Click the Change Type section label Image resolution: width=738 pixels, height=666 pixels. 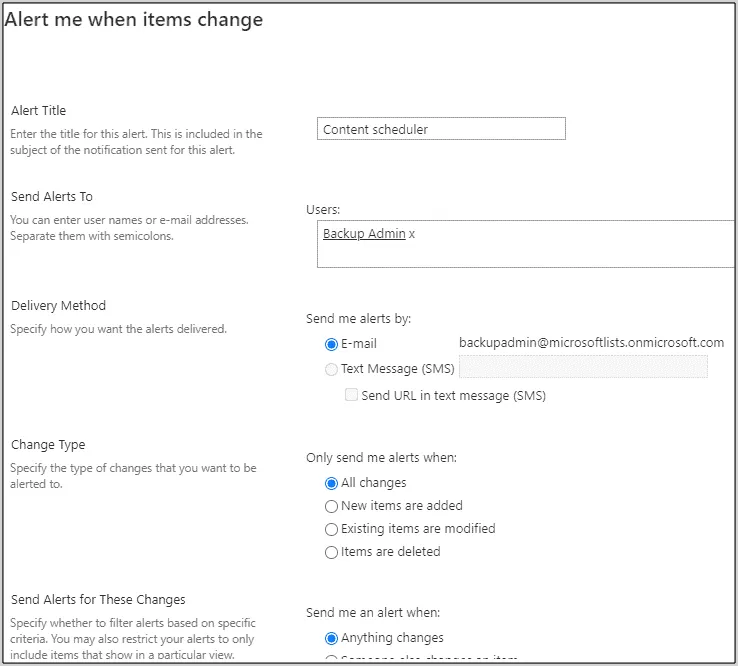tap(48, 445)
